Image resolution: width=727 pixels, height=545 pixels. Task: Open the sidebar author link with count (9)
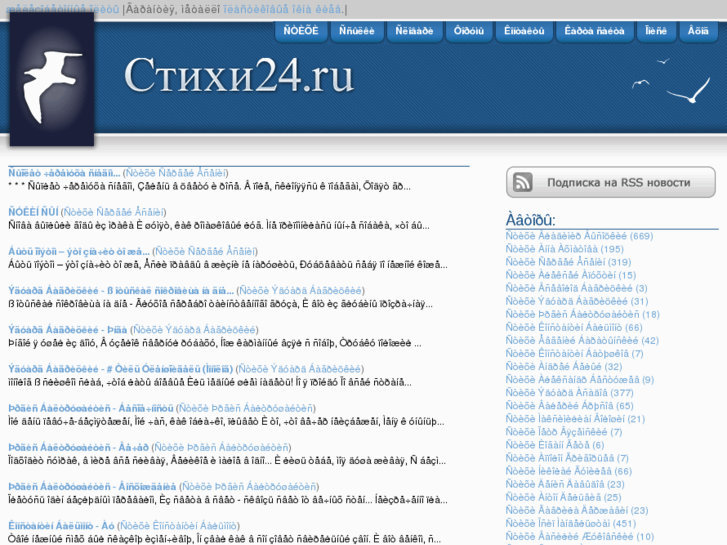tap(580, 380)
